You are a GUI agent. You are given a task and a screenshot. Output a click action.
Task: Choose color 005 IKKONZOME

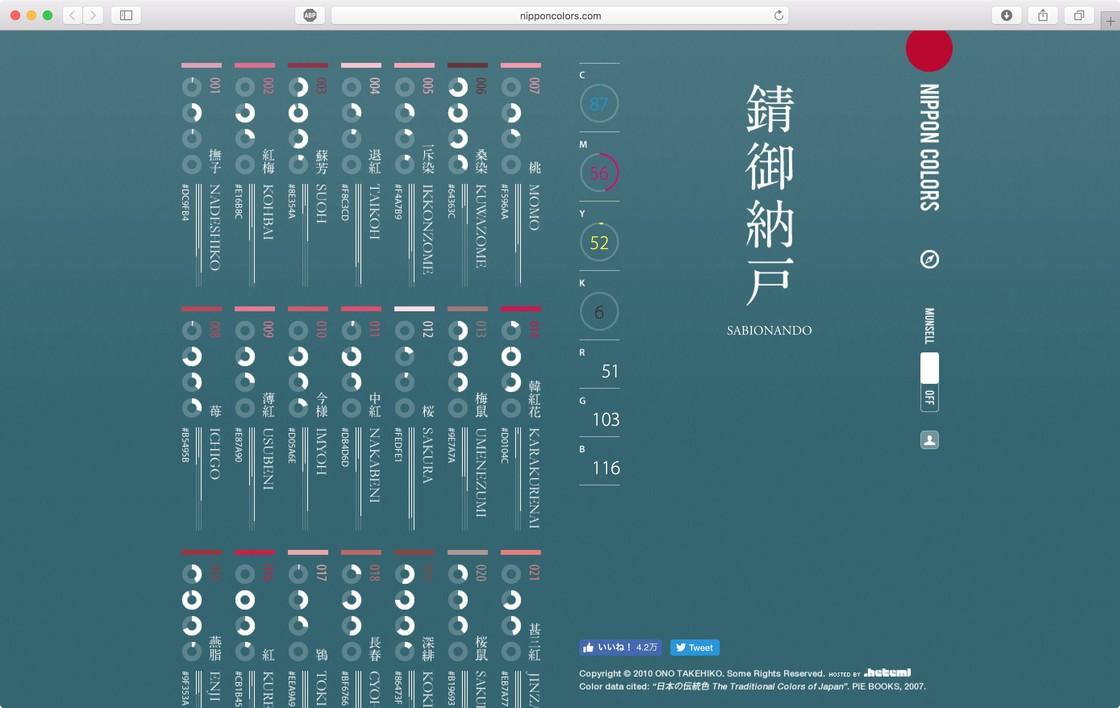(x=414, y=174)
